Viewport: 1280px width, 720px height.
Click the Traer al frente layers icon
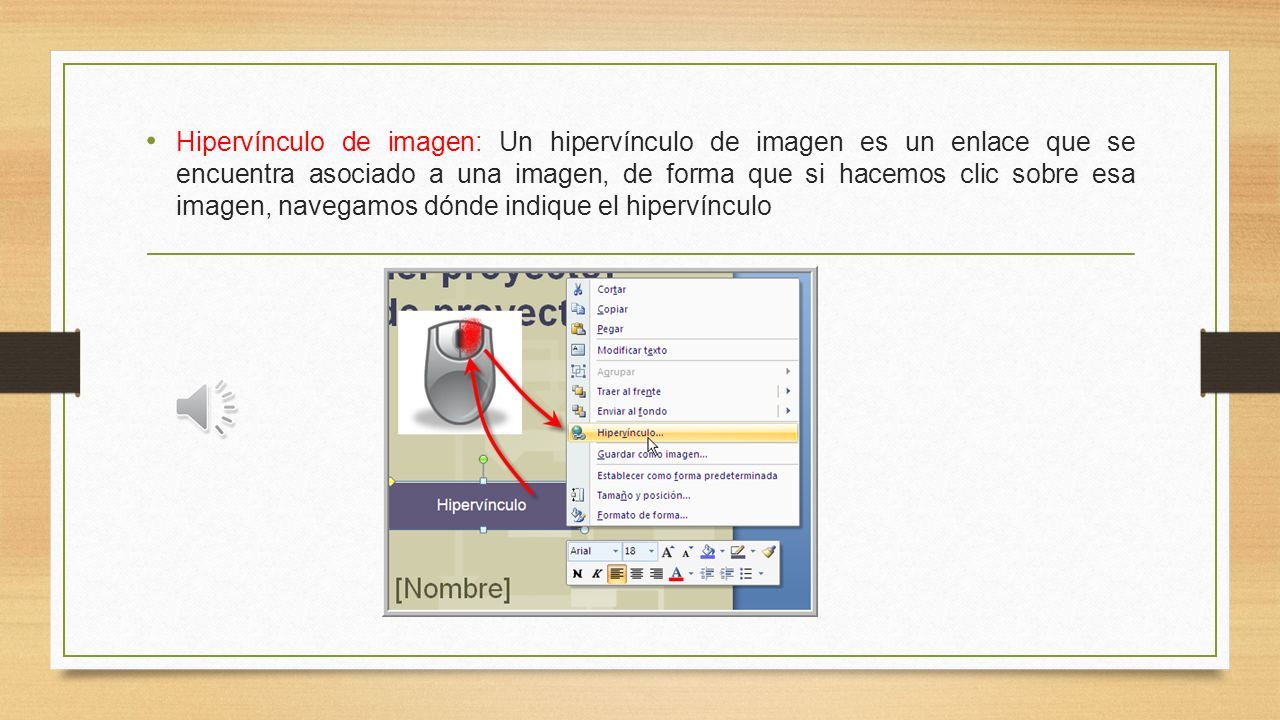coord(578,391)
